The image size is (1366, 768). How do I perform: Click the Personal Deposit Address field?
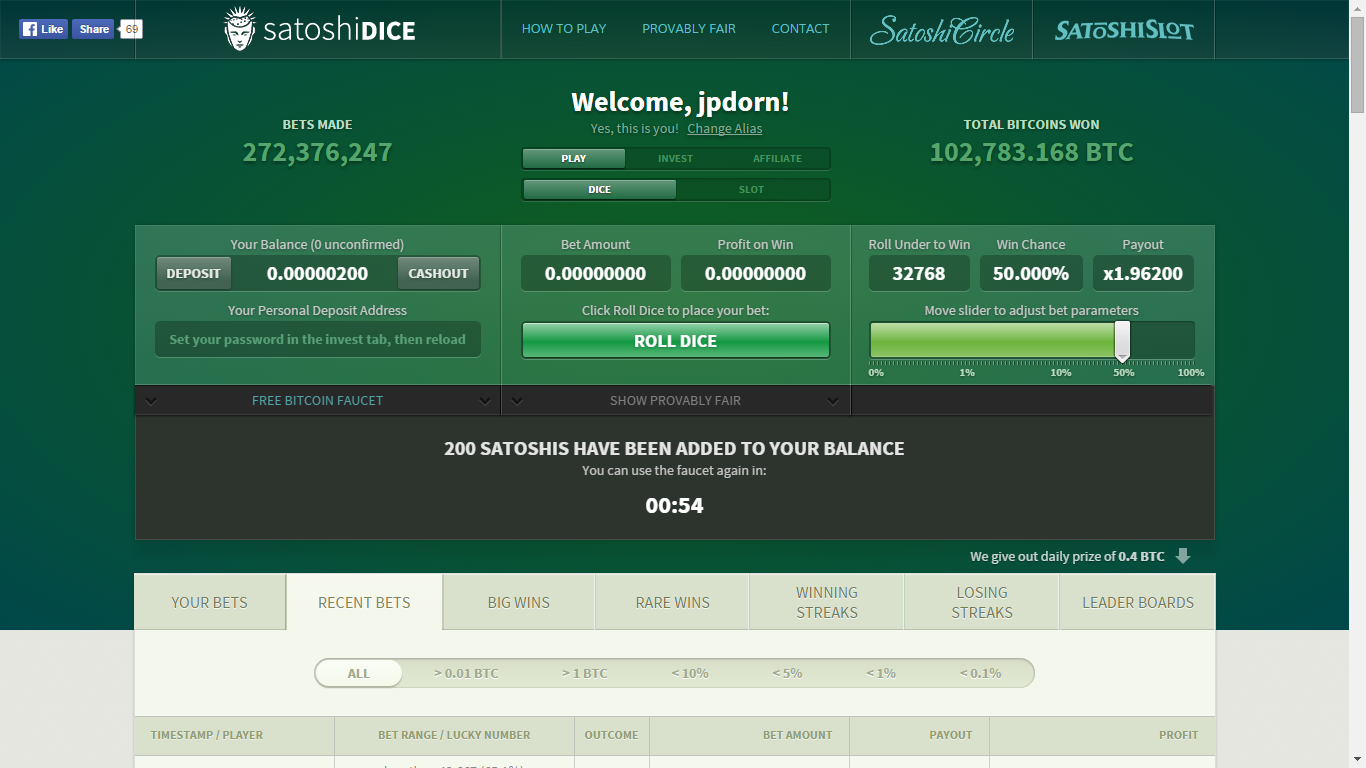pos(317,339)
